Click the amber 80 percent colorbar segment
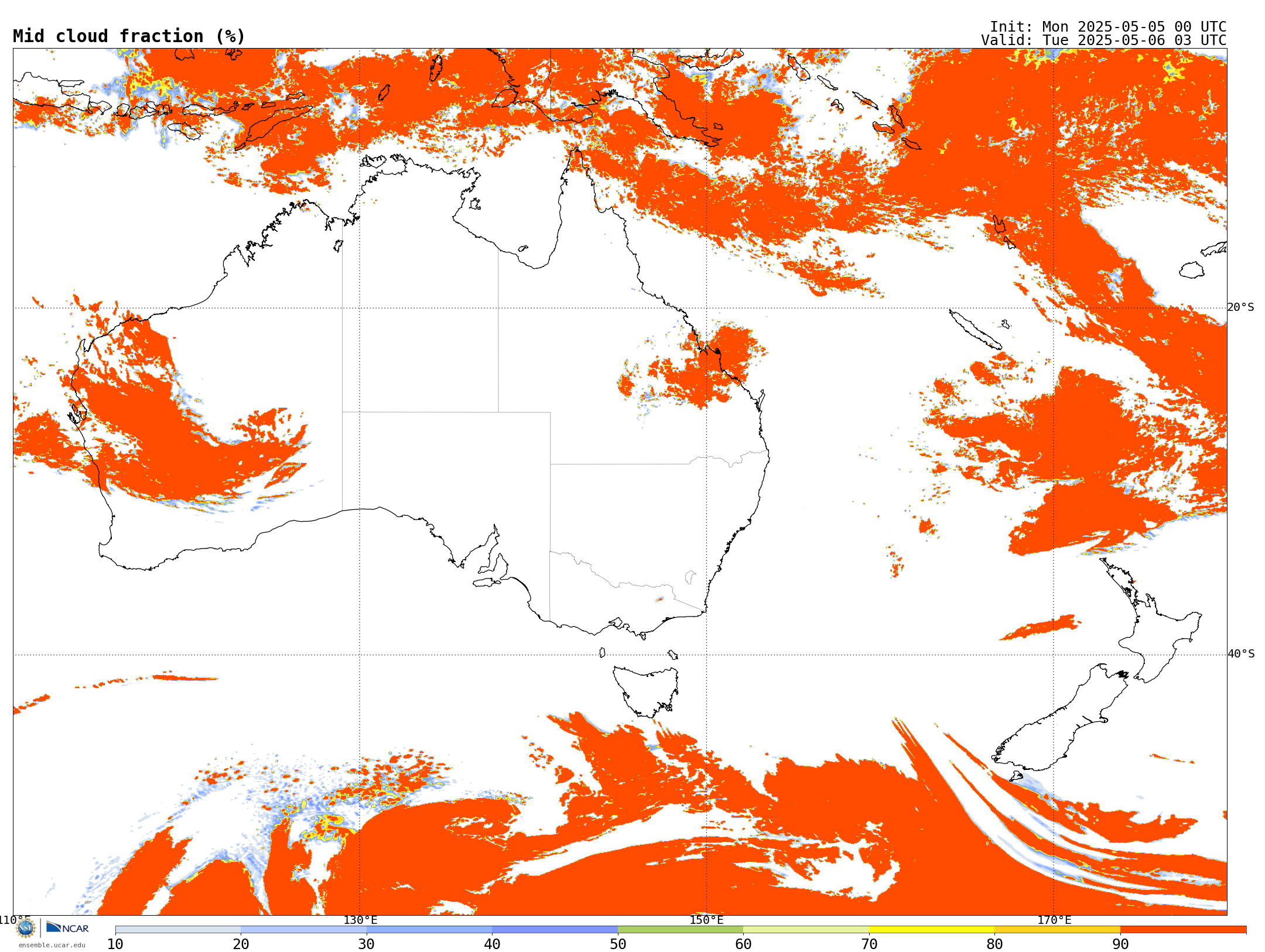This screenshot has height=952, width=1265. pyautogui.click(x=1057, y=930)
